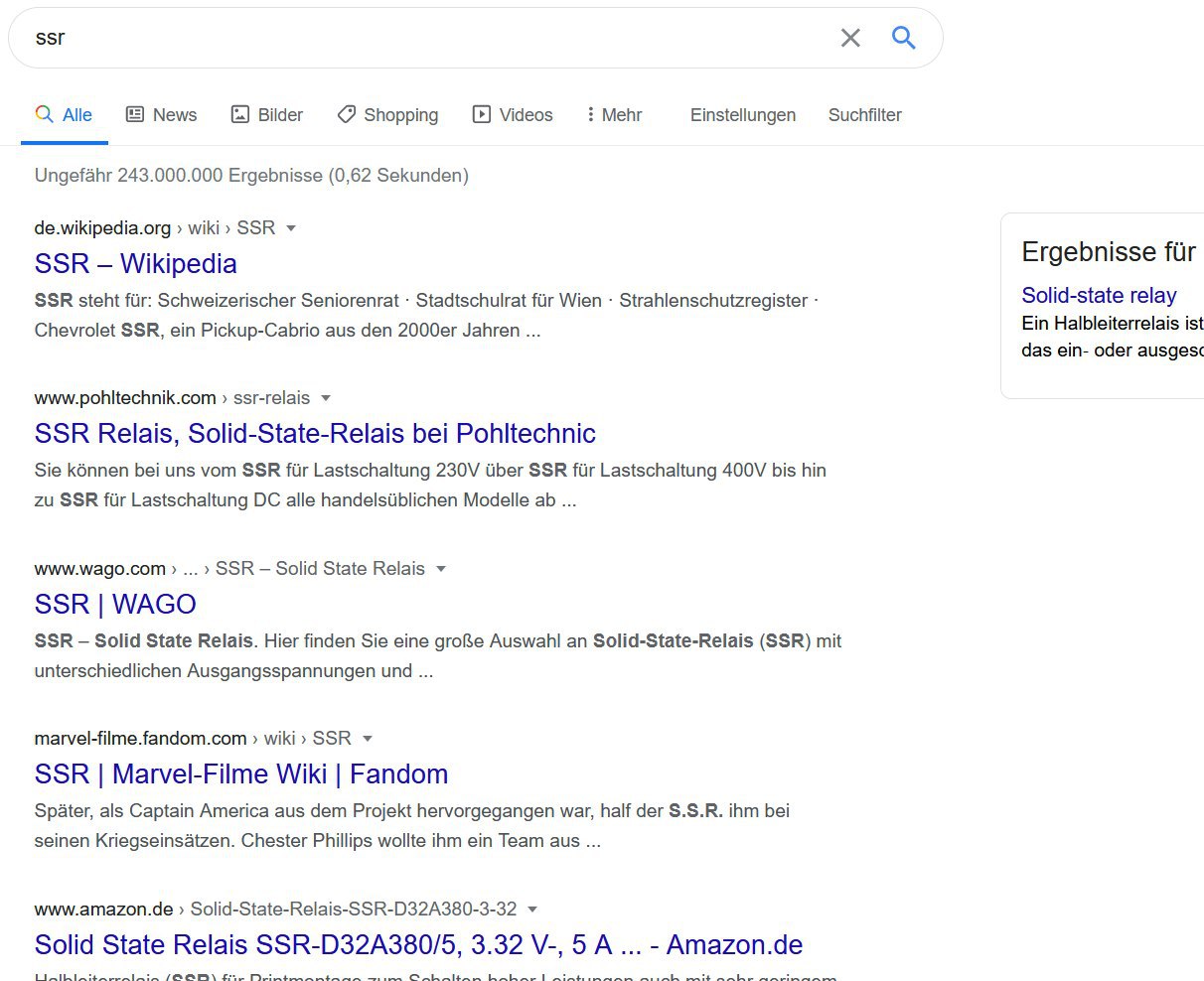Image resolution: width=1204 pixels, height=981 pixels.
Task: Expand the Mehr menu
Action: [x=614, y=115]
